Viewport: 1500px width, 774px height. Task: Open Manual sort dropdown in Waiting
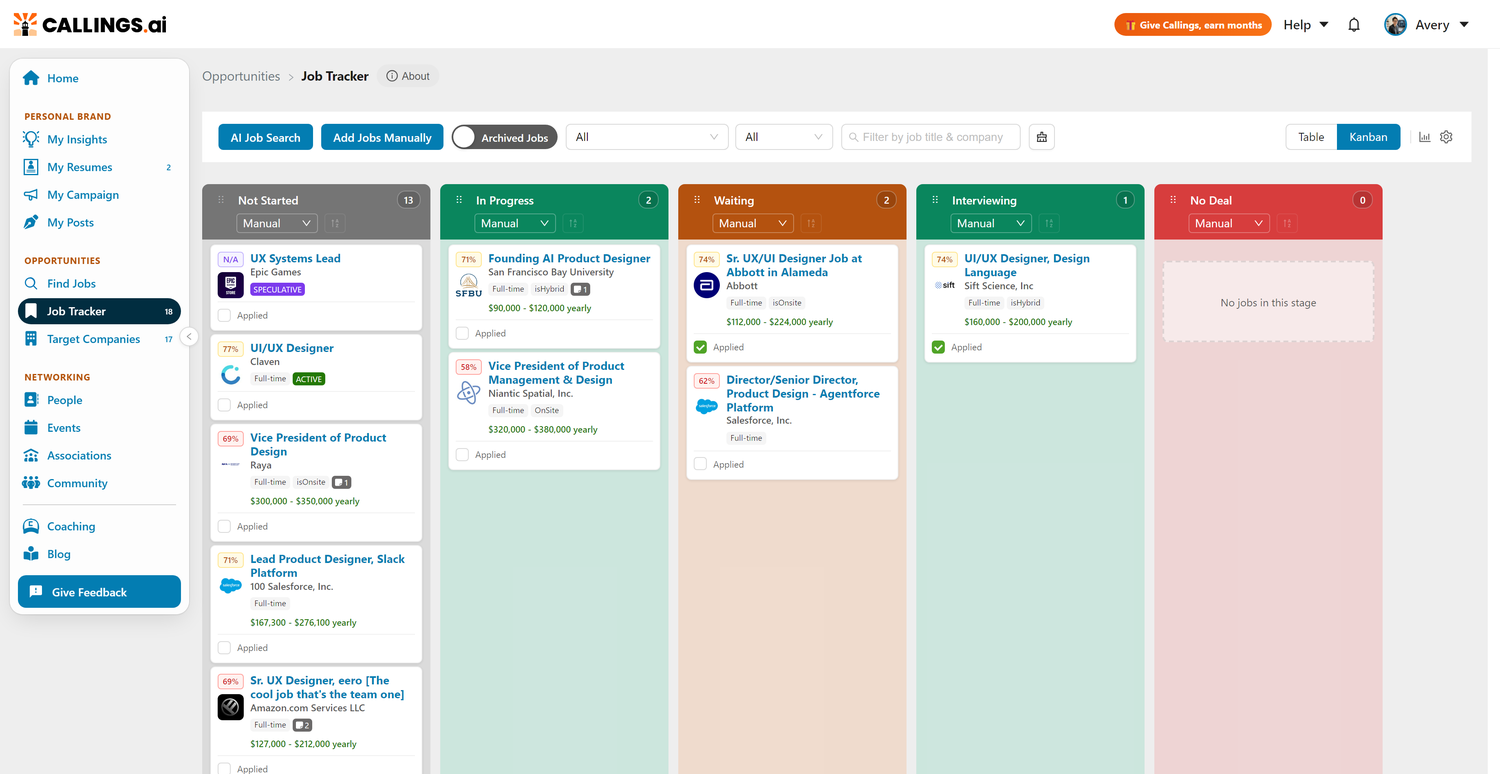point(752,223)
